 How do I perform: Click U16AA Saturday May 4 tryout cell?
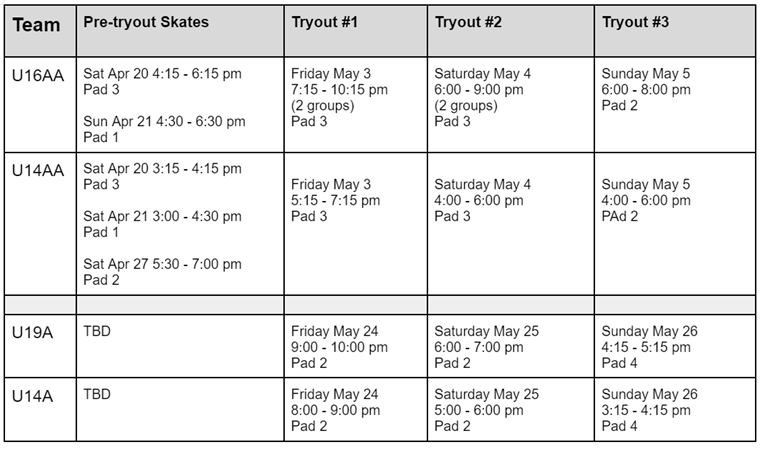[x=511, y=105]
